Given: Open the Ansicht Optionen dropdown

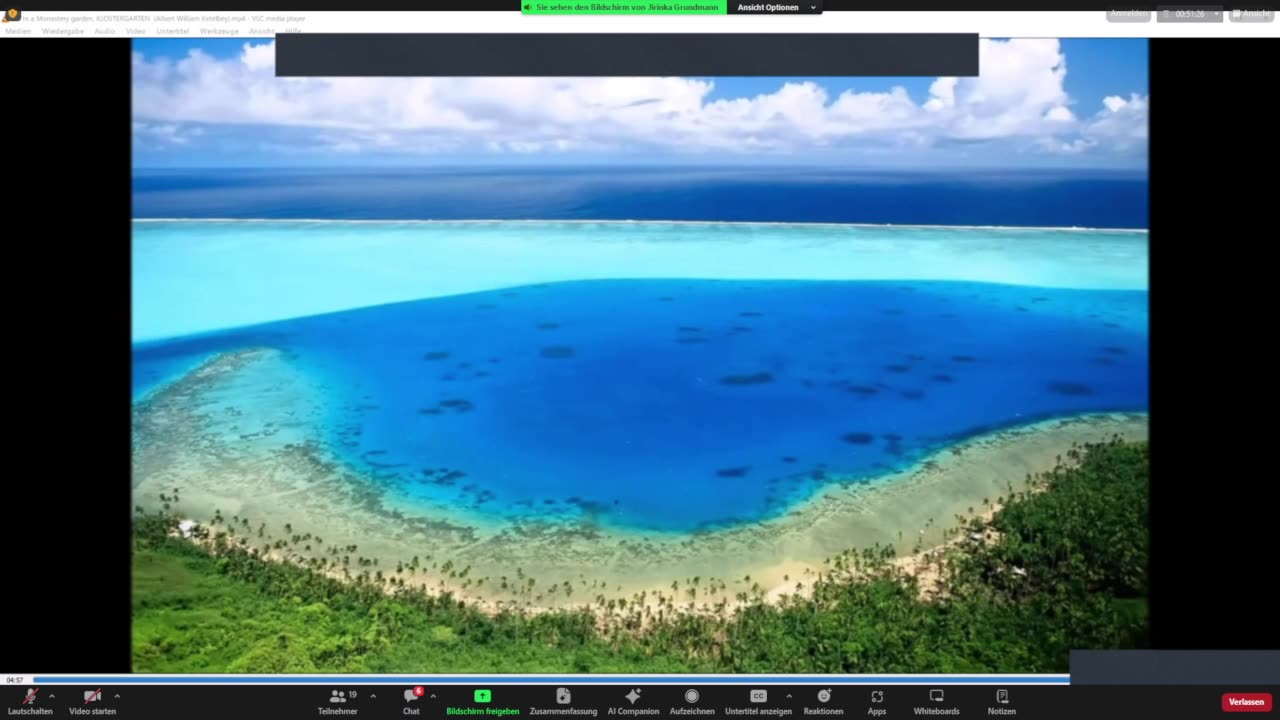Looking at the screenshot, I should click(x=776, y=7).
